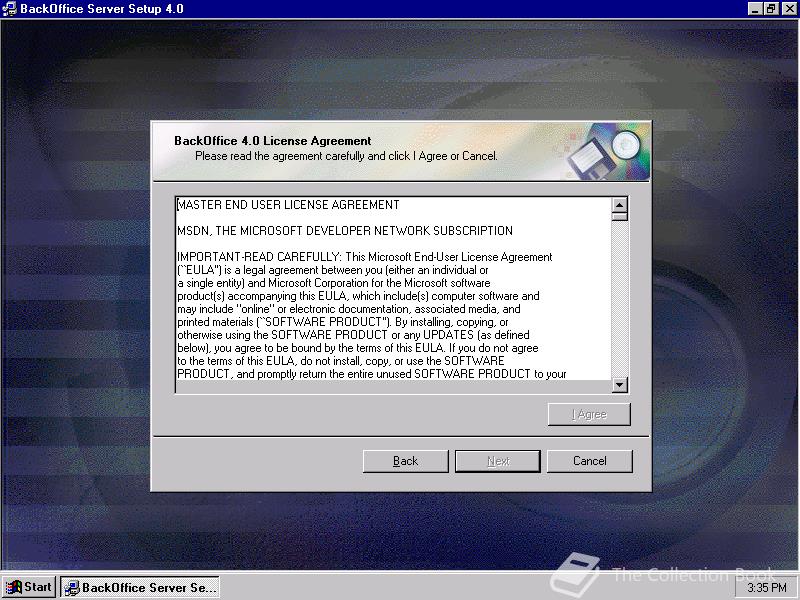Click the Back button
This screenshot has width=800, height=600.
click(x=406, y=461)
